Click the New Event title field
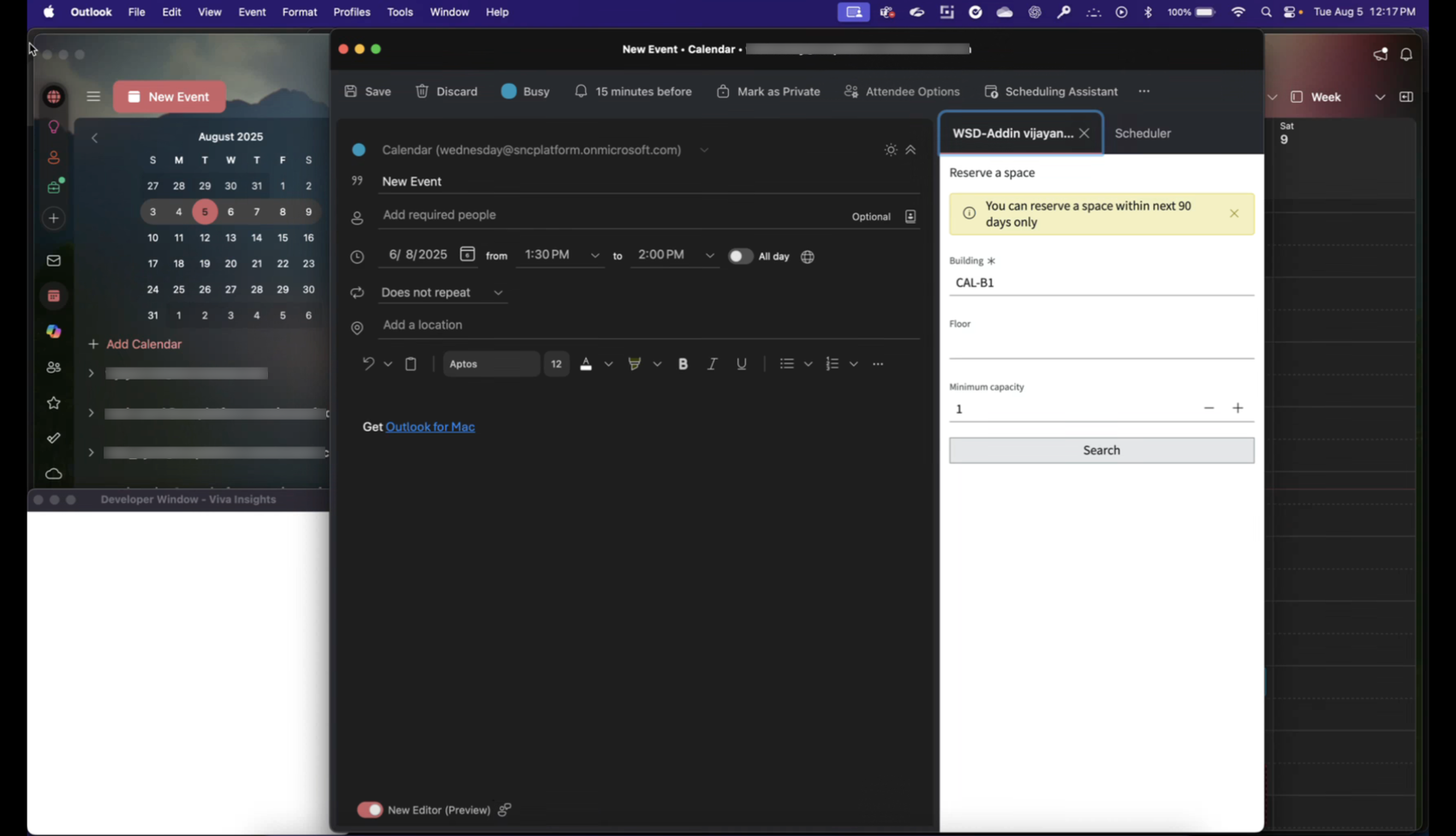Image resolution: width=1456 pixels, height=836 pixels. [x=649, y=182]
